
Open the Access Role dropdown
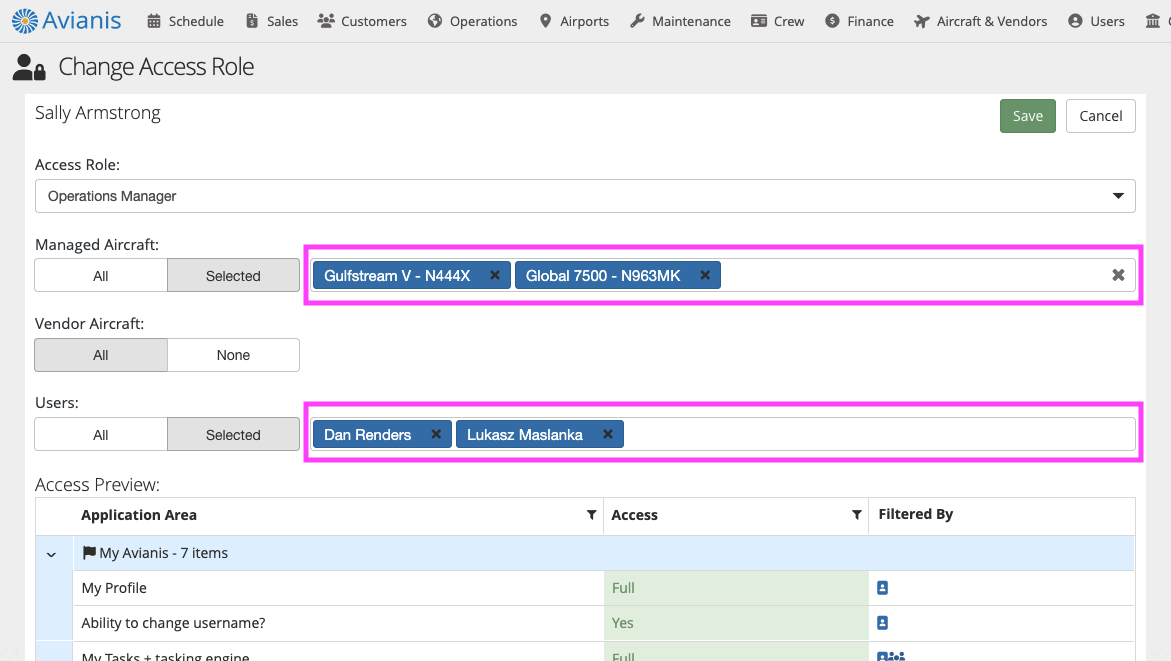click(585, 196)
